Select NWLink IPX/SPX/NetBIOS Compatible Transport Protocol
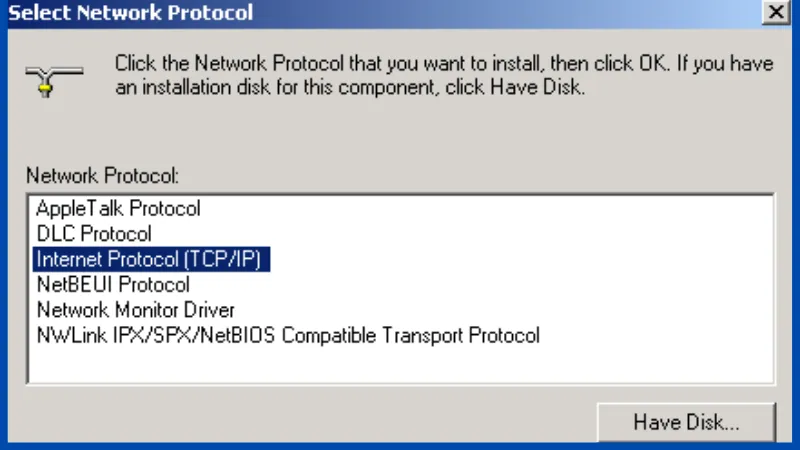The image size is (800, 450). pyautogui.click(x=288, y=335)
